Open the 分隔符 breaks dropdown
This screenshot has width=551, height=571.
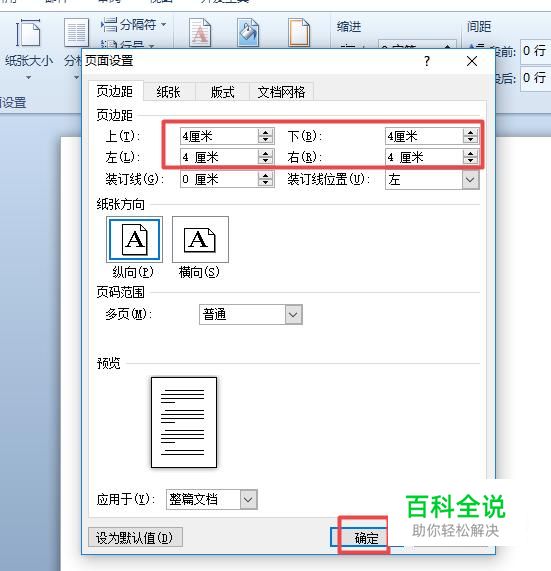click(x=133, y=25)
